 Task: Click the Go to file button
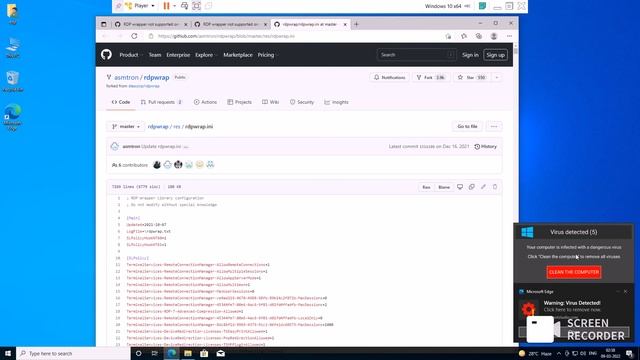point(467,127)
